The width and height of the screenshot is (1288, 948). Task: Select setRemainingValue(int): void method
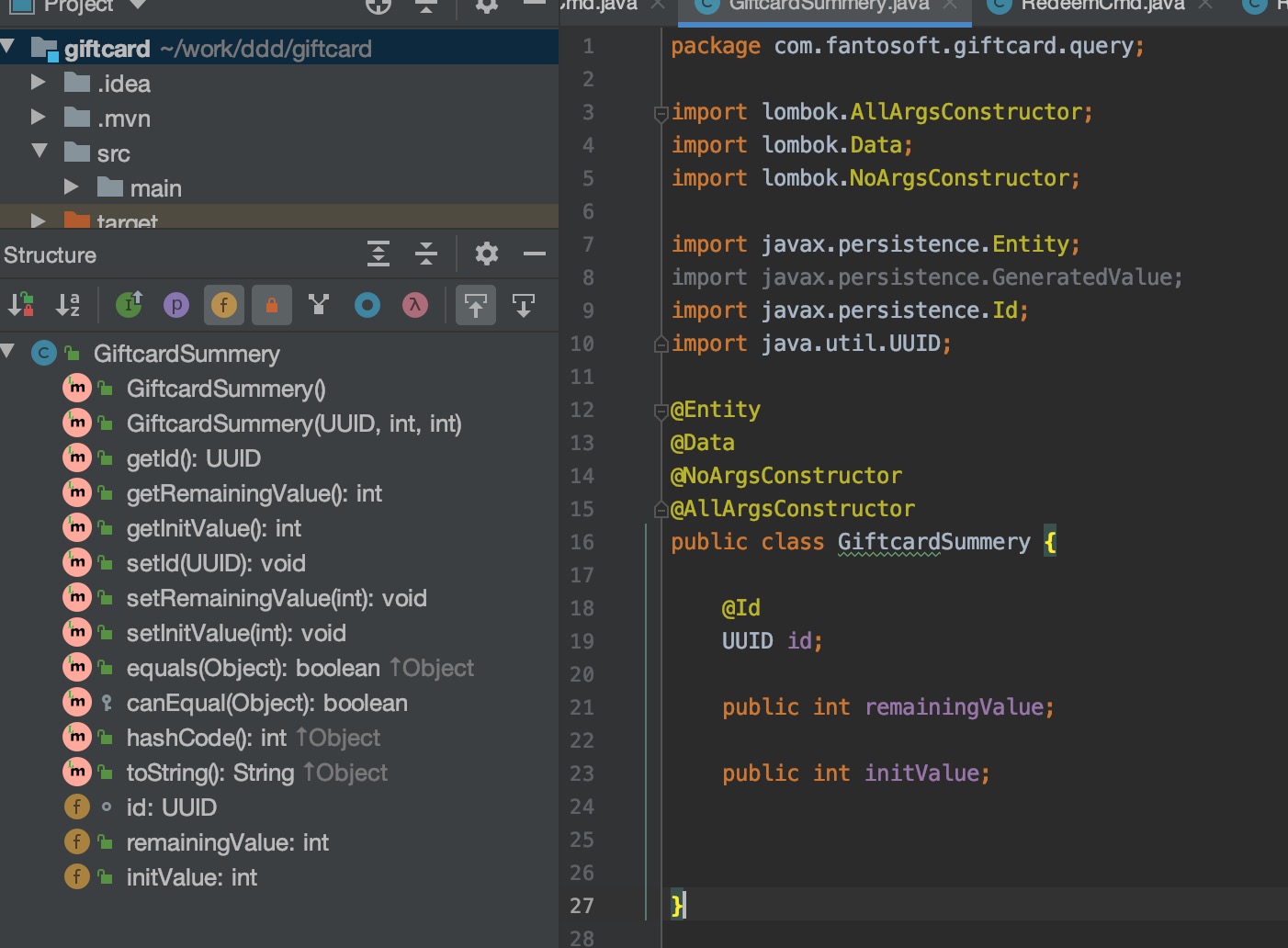click(x=277, y=598)
